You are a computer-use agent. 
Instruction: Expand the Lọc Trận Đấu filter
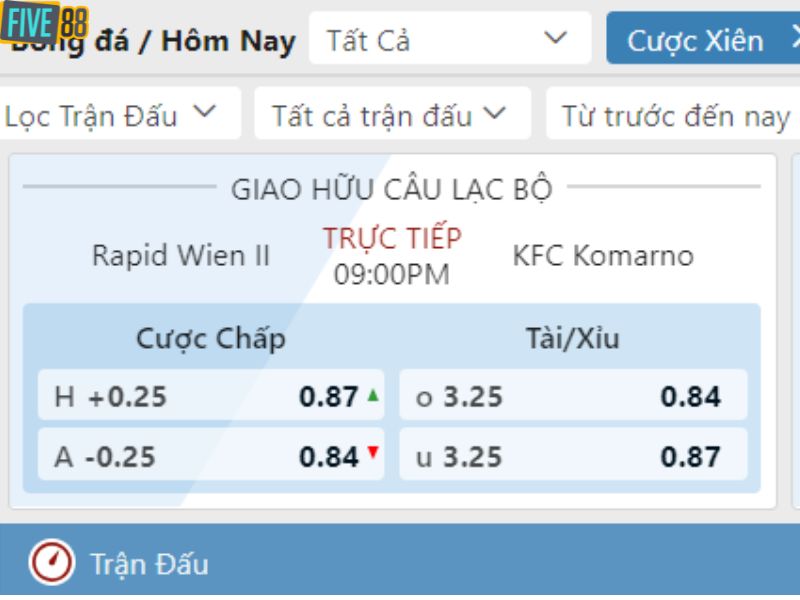pos(111,115)
